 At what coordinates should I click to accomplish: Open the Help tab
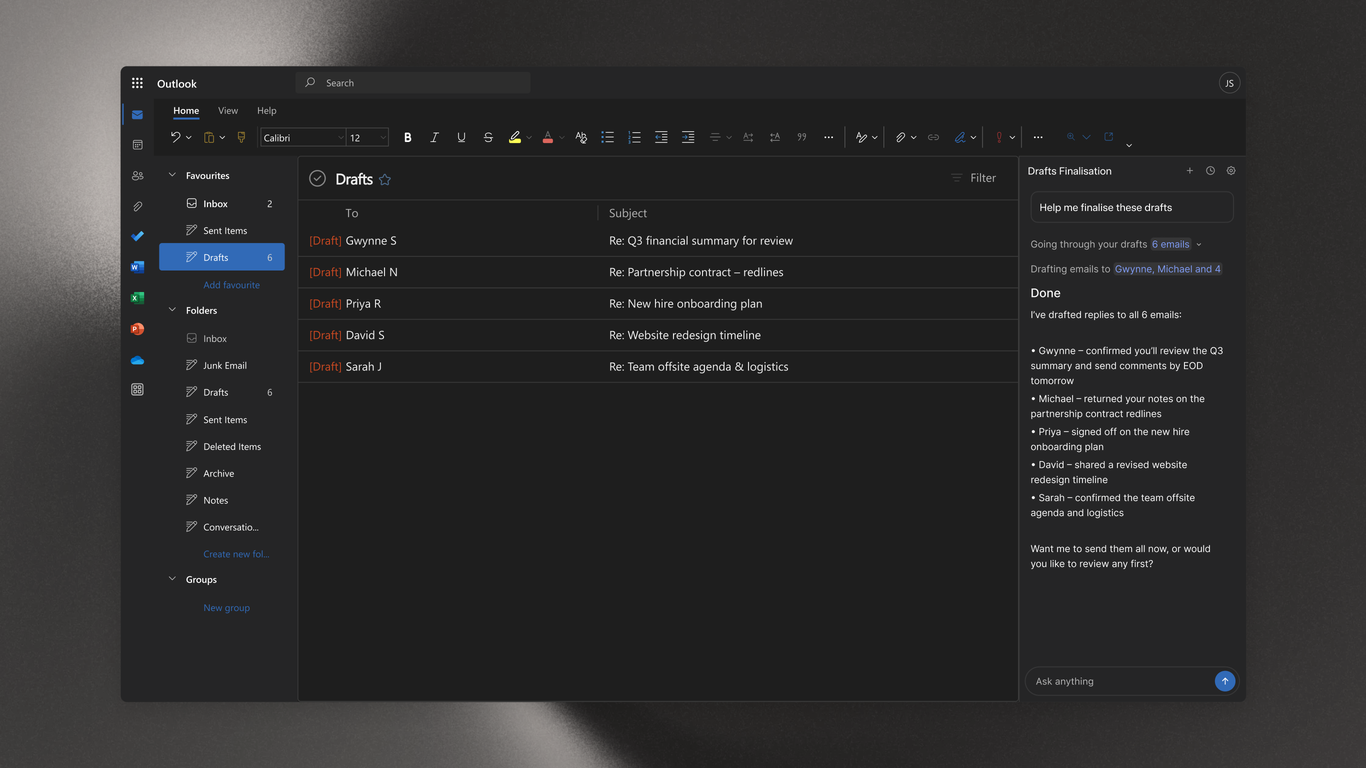click(266, 111)
